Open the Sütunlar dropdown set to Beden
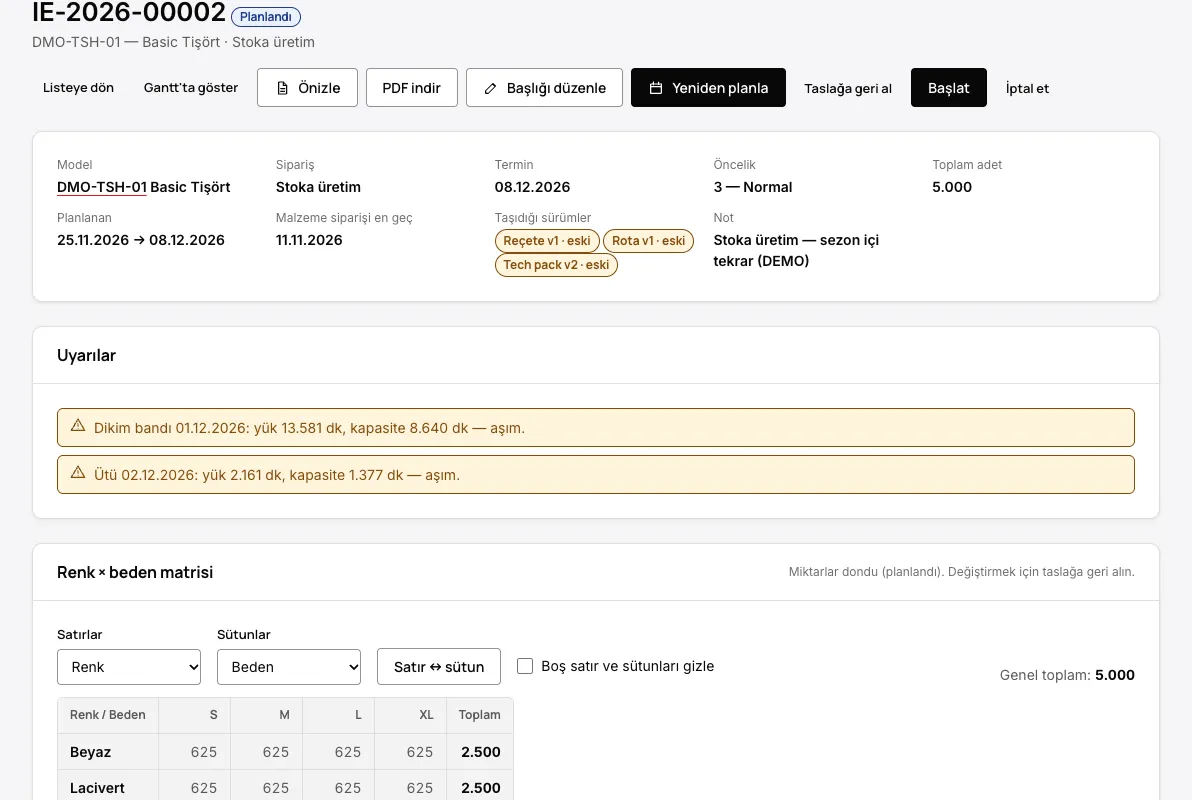The height and width of the screenshot is (800, 1192). pos(289,667)
